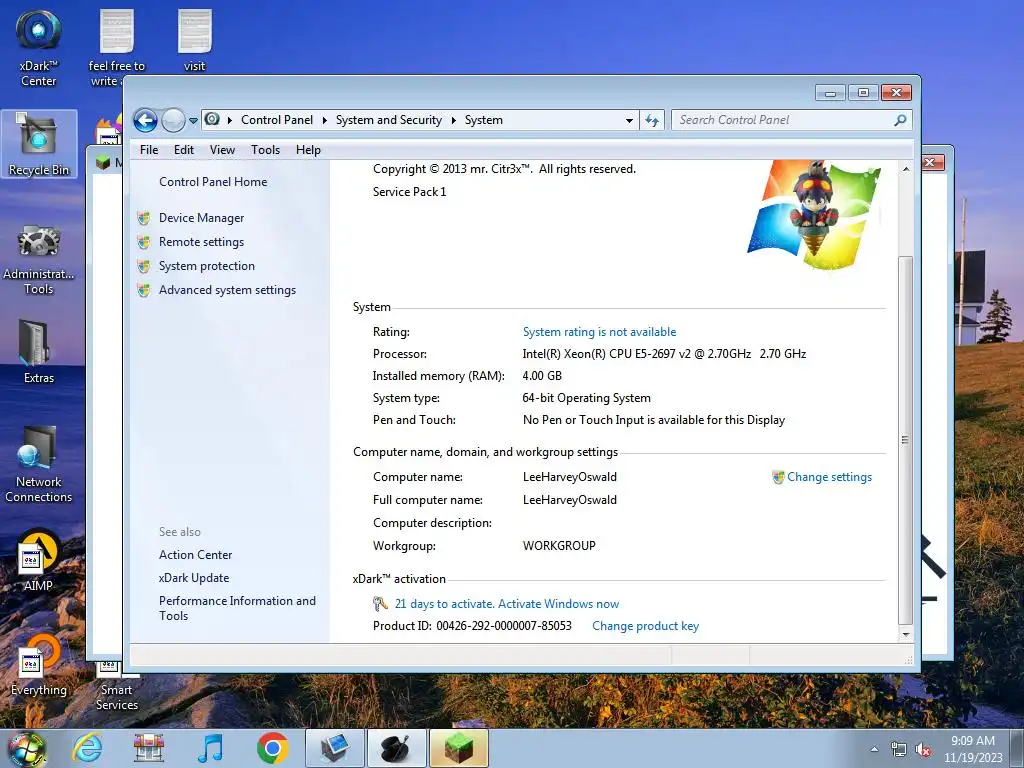Expand the arrow after Control Panel breadcrumb
This screenshot has width=1024, height=768.
(x=325, y=120)
